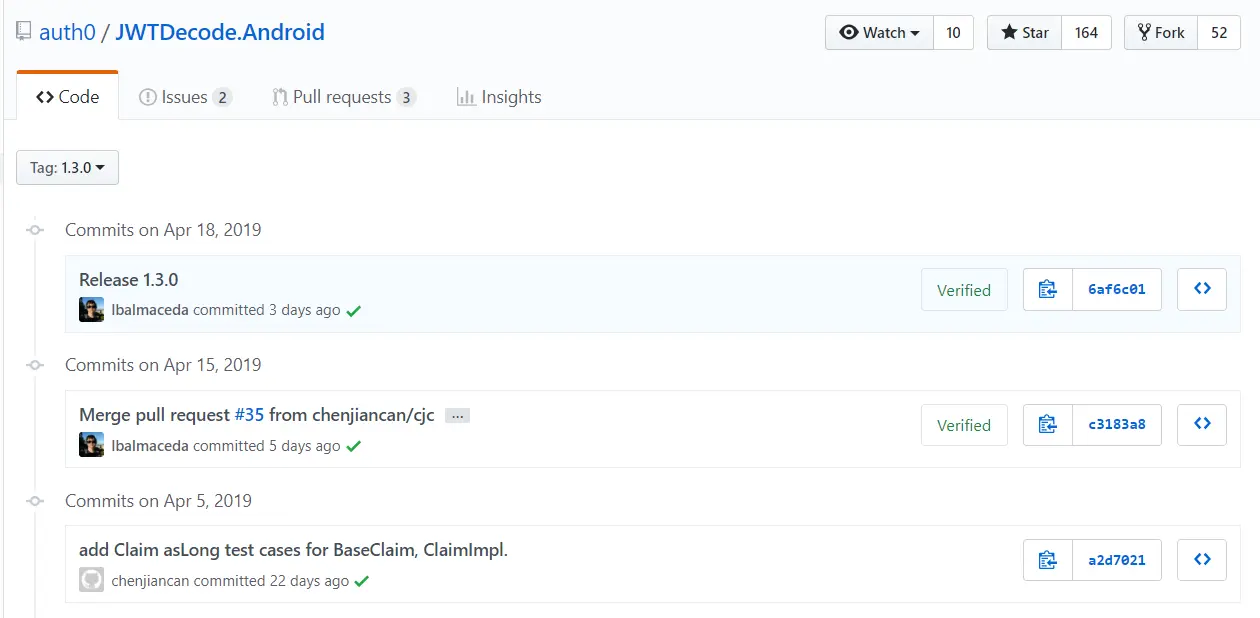This screenshot has height=618, width=1260.
Task: Fork the repository
Action: [1160, 32]
